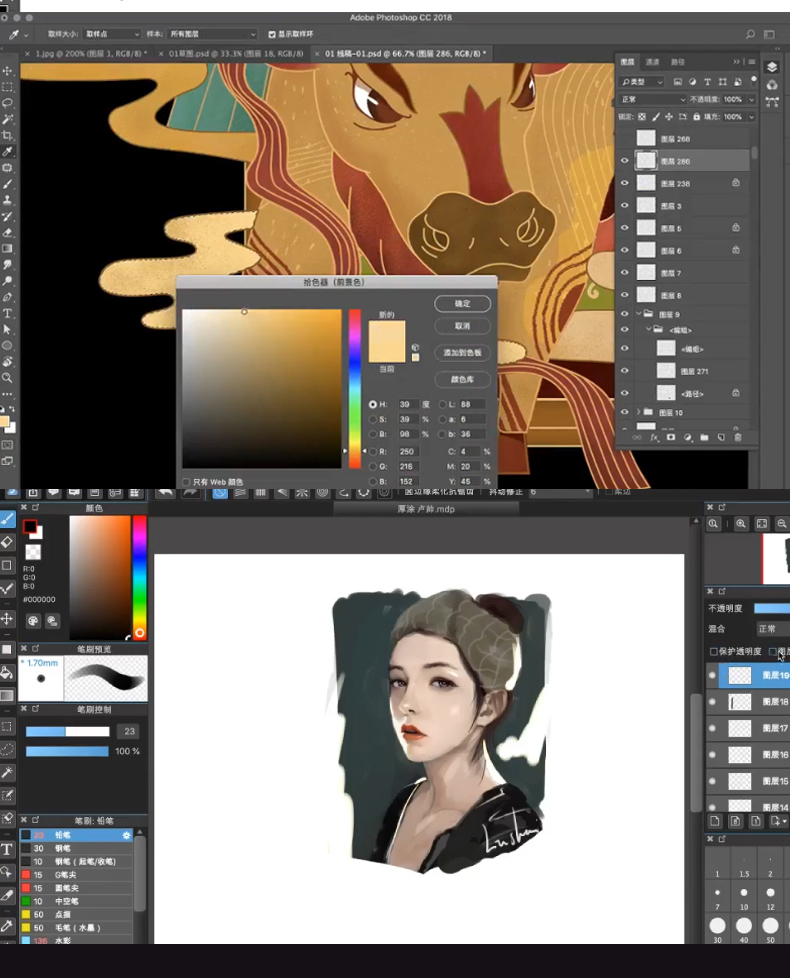790x978 pixels.
Task: Open the Photoshop search magnifier icon
Action: 750,34
